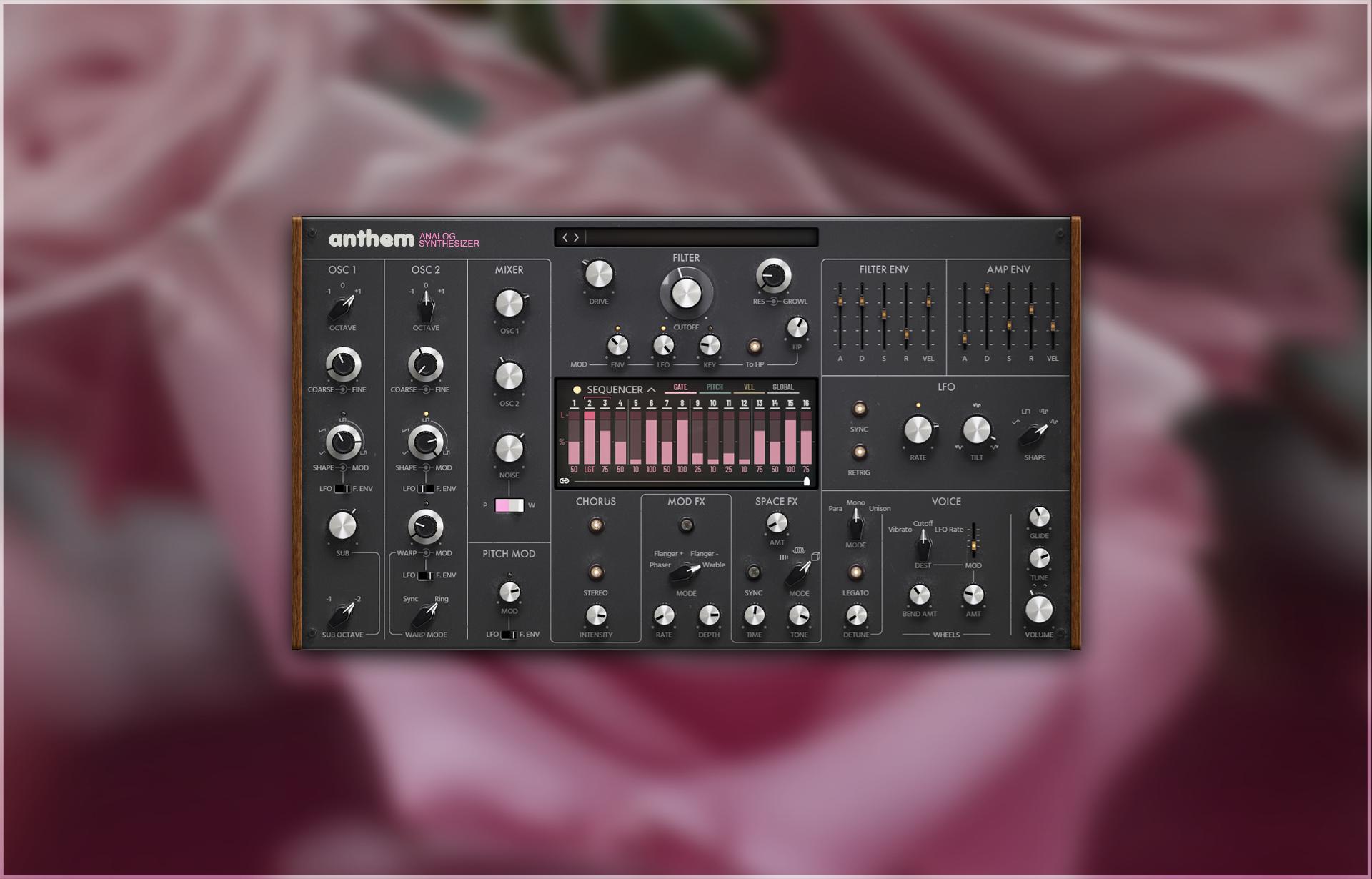Click the sequencer length slider handle
The width and height of the screenshot is (1372, 879).
click(x=807, y=481)
